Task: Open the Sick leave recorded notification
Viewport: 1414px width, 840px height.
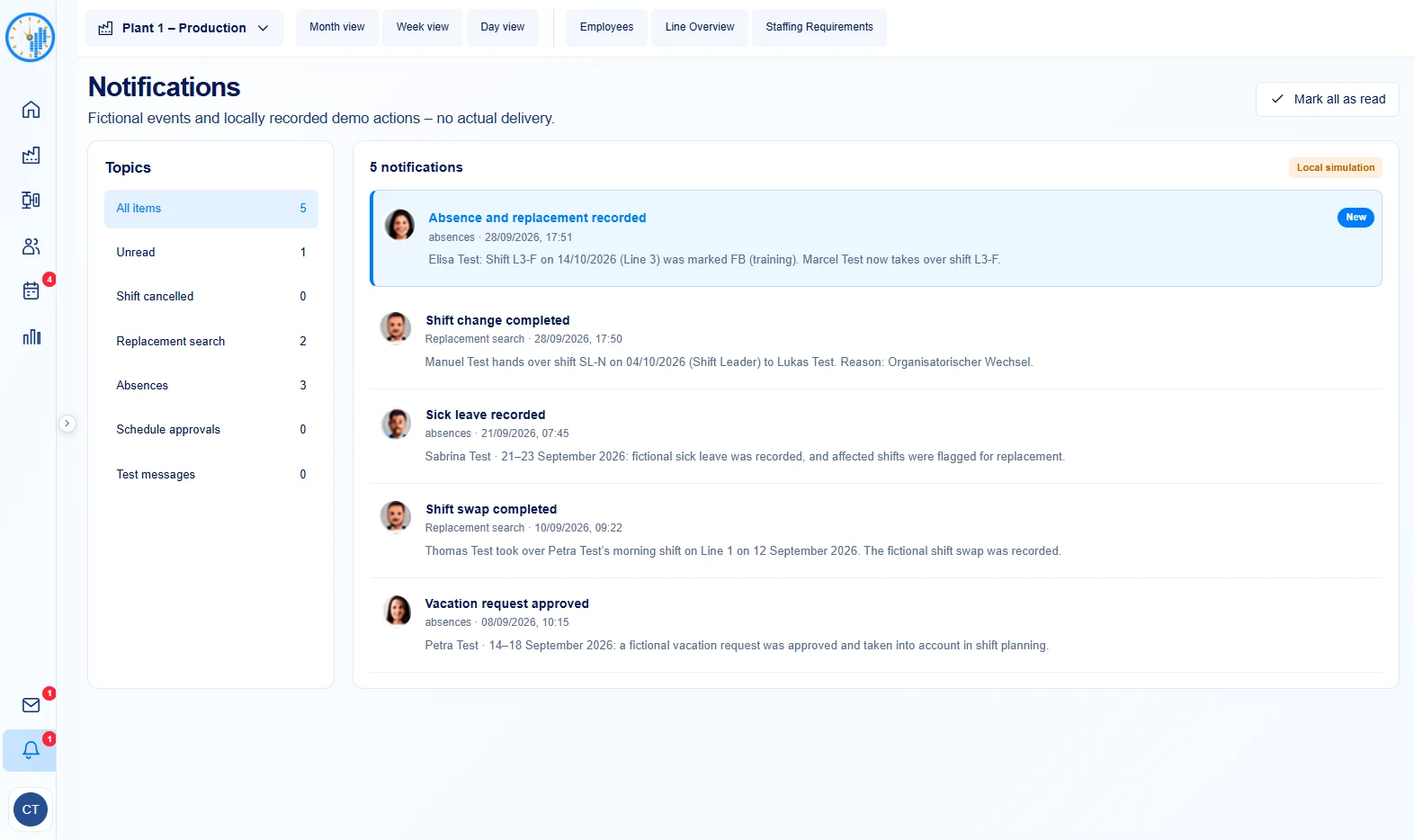Action: point(876,436)
